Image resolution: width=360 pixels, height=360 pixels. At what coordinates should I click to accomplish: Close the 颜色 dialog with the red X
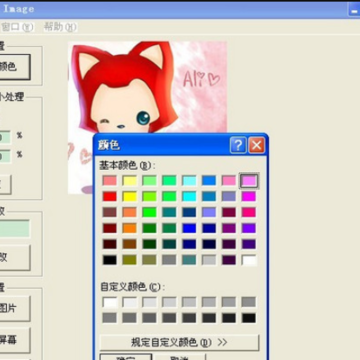pos(257,145)
